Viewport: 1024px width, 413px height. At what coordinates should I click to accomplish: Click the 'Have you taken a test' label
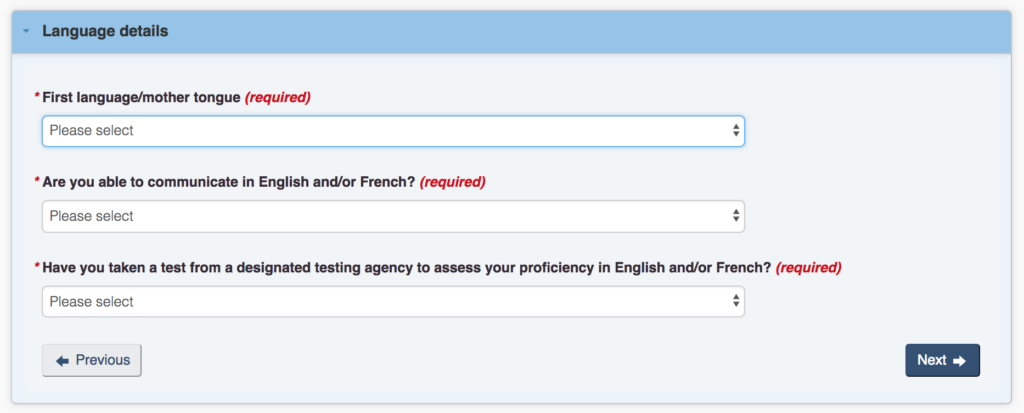406,268
